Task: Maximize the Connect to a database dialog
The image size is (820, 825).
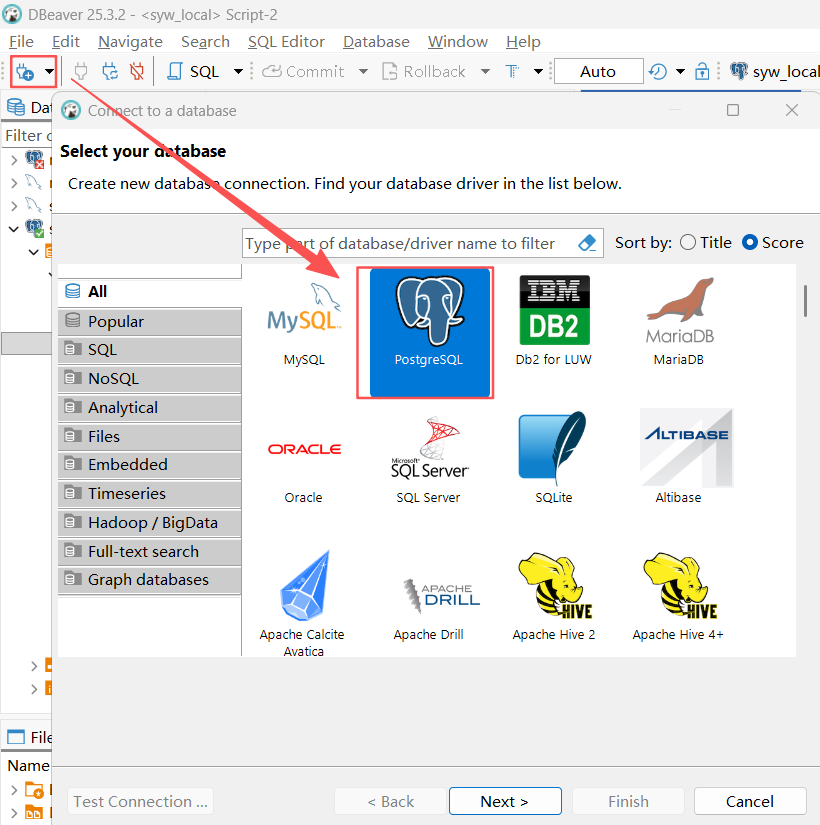Action: [733, 110]
